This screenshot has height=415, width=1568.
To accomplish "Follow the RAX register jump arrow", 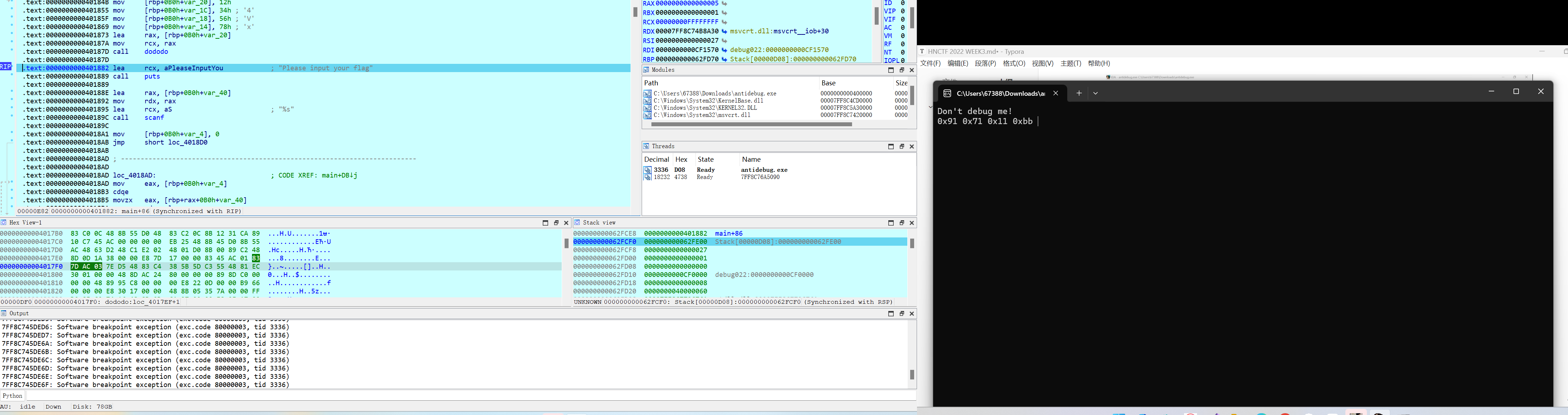I will tap(724, 4).
